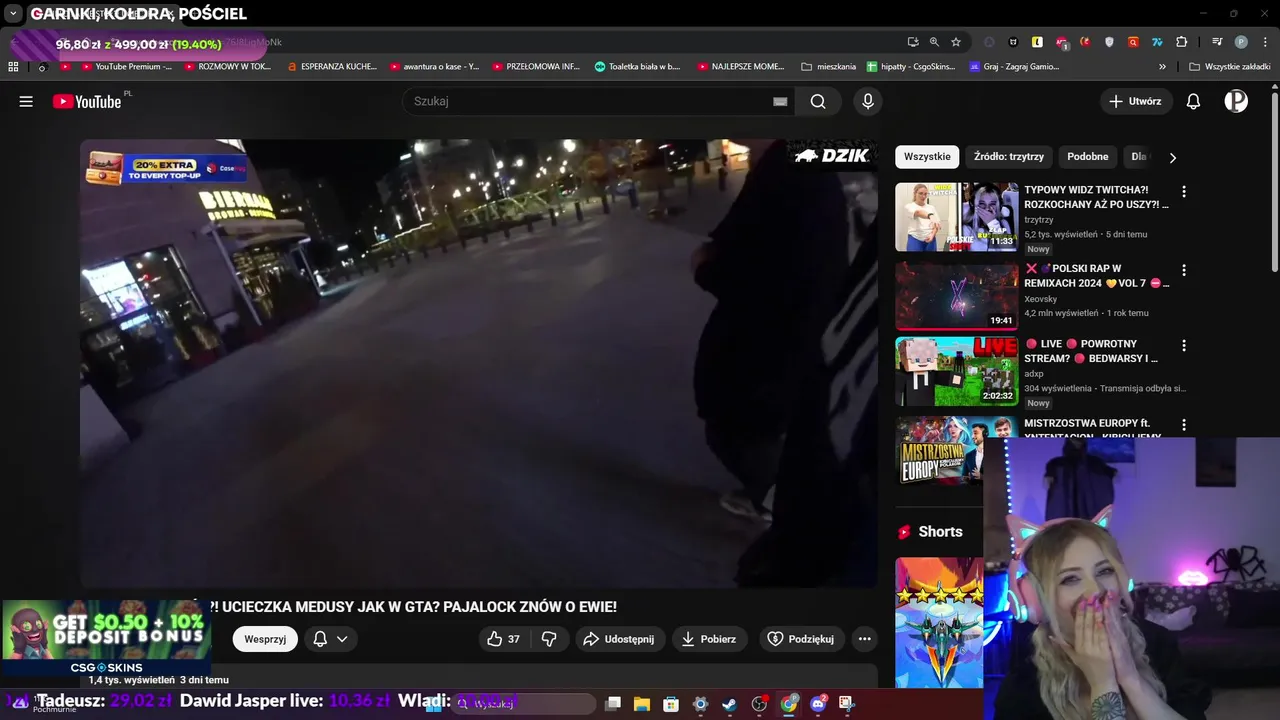Viewport: 1280px width, 720px height.
Task: Open OBS Studio from the taskbar
Action: (x=759, y=704)
